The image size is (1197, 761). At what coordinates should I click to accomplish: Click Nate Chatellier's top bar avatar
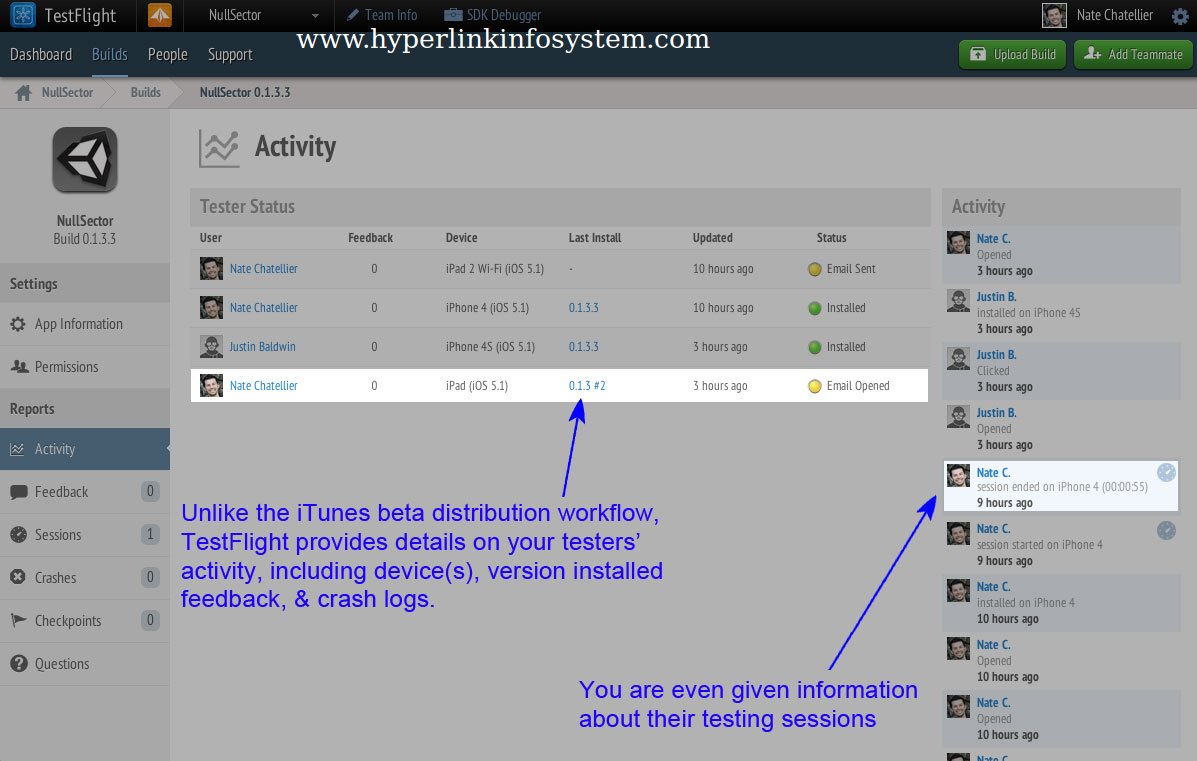(1054, 15)
